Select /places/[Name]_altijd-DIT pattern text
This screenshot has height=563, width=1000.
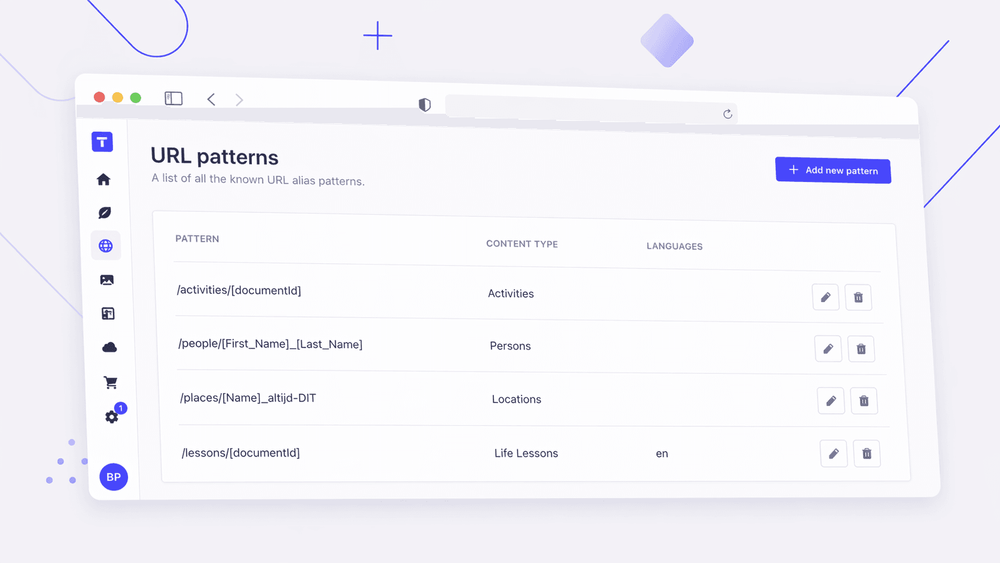pos(247,398)
